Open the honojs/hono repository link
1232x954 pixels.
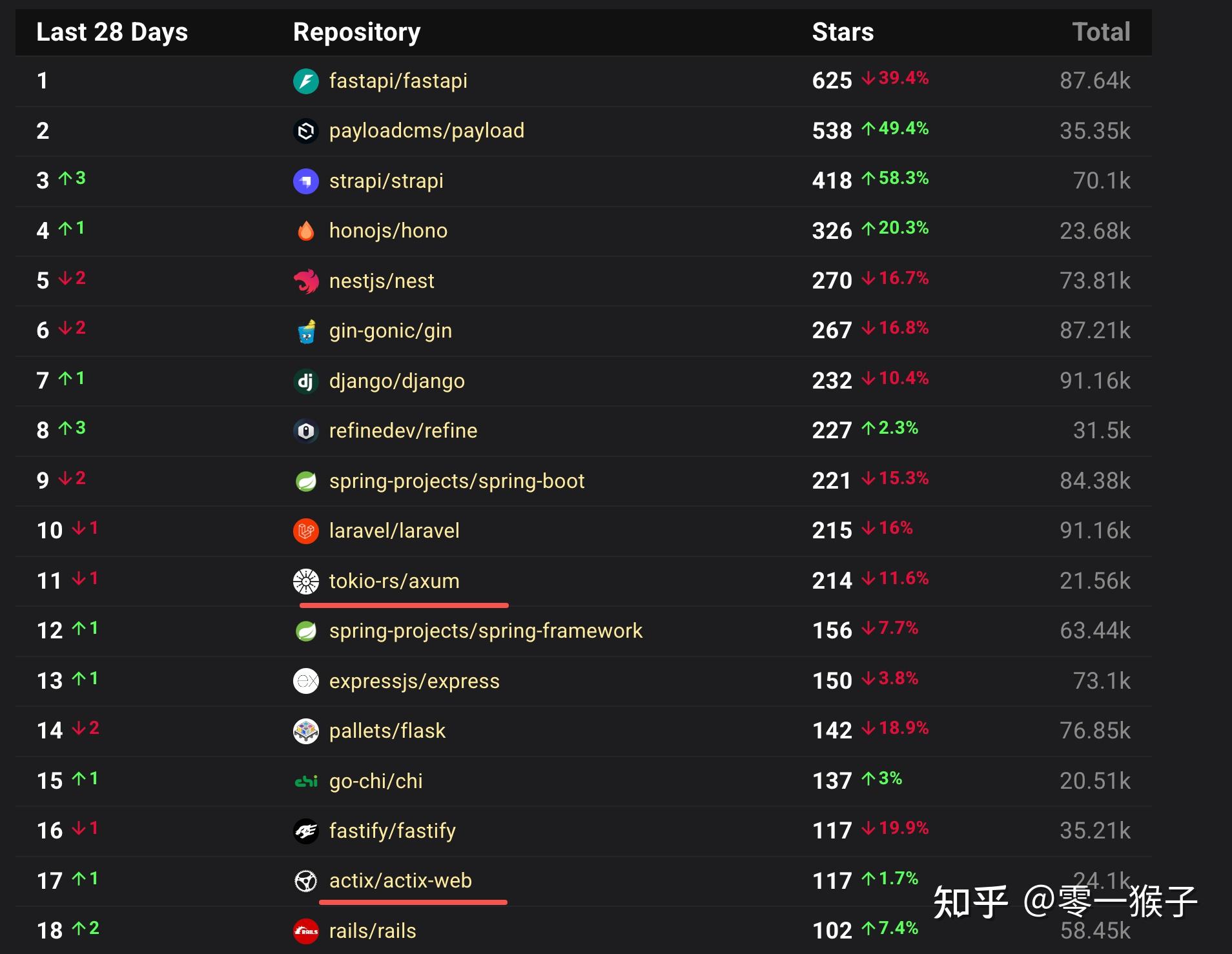click(388, 231)
